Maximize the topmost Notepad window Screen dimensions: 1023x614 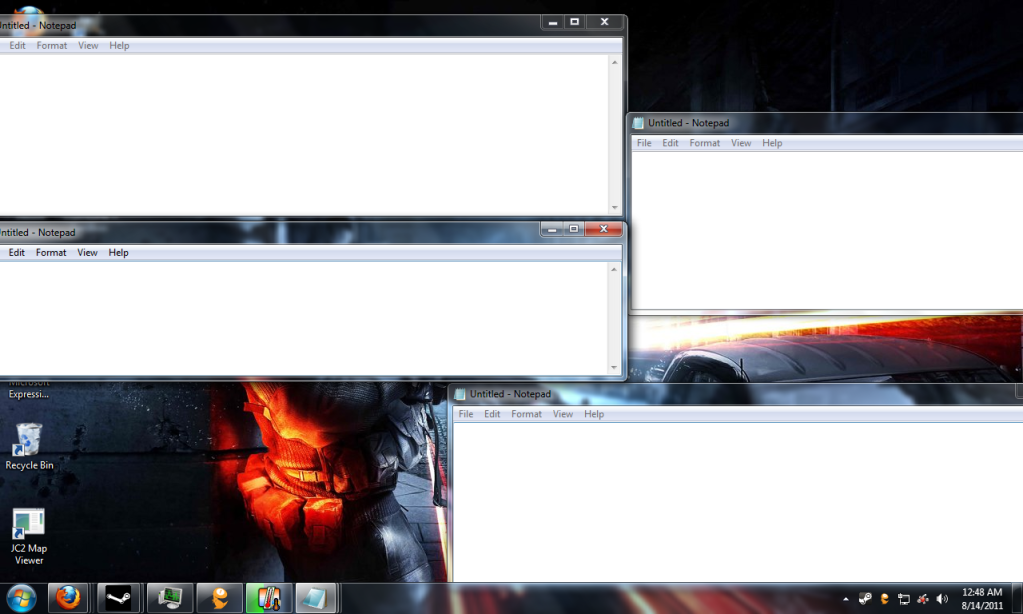(x=575, y=22)
